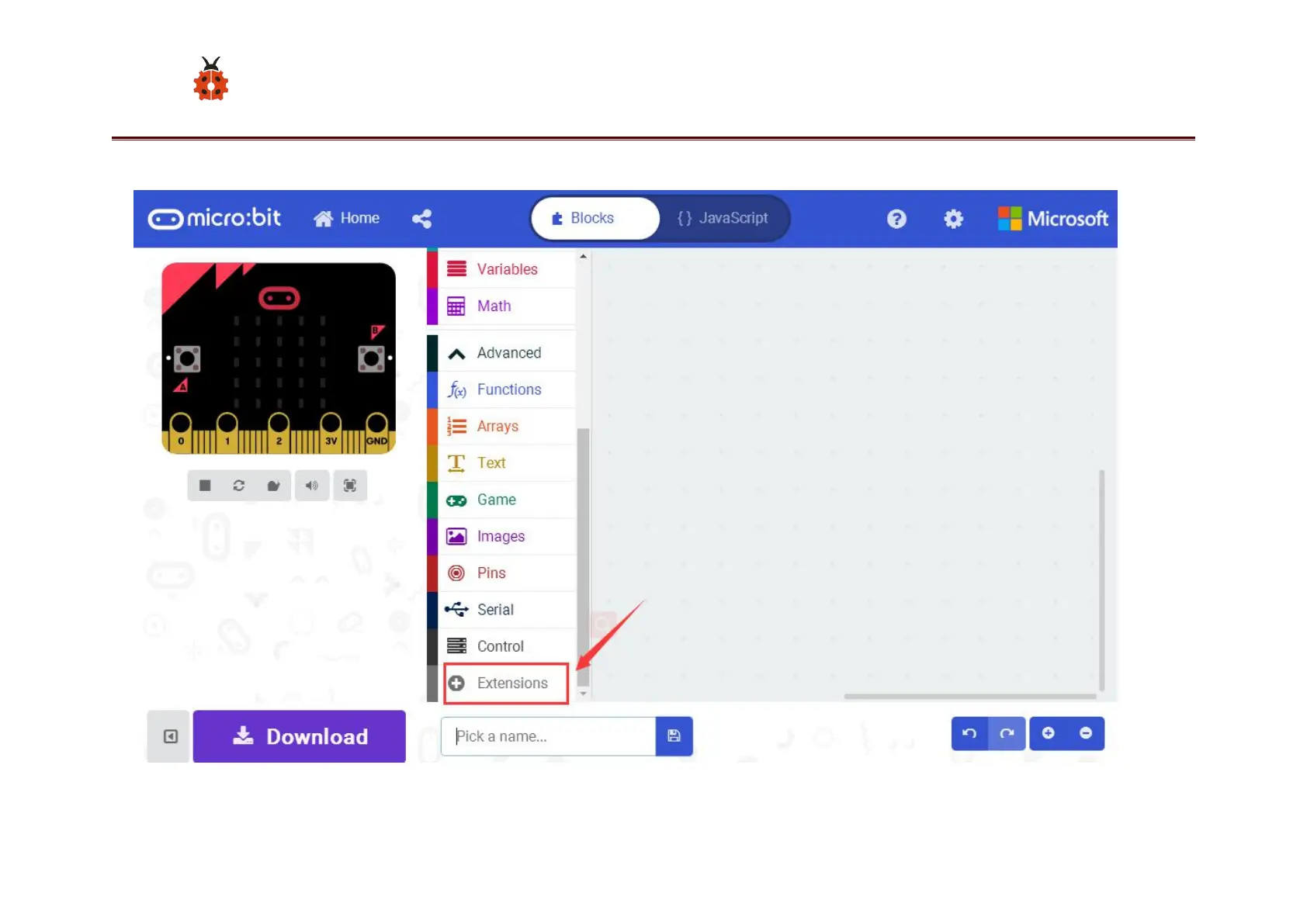Mute the simulator audio
Screen dimensions: 1307x924
(x=311, y=486)
